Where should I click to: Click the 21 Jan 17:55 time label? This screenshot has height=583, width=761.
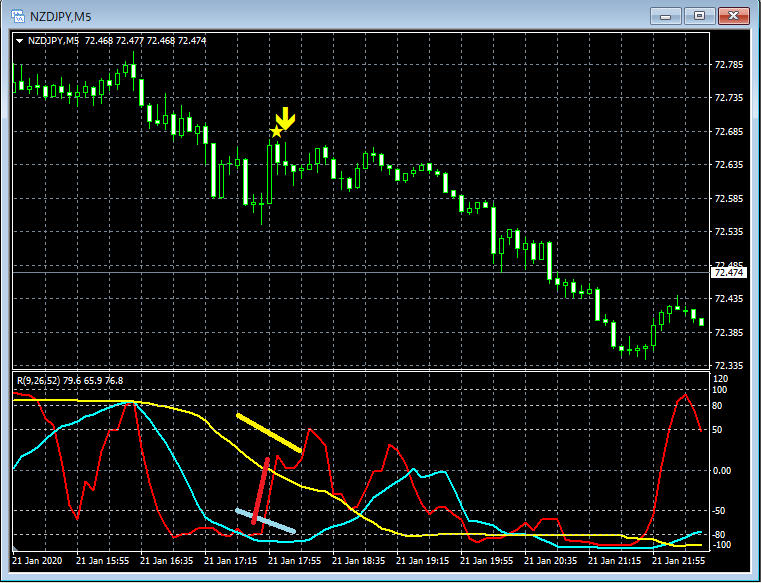295,561
